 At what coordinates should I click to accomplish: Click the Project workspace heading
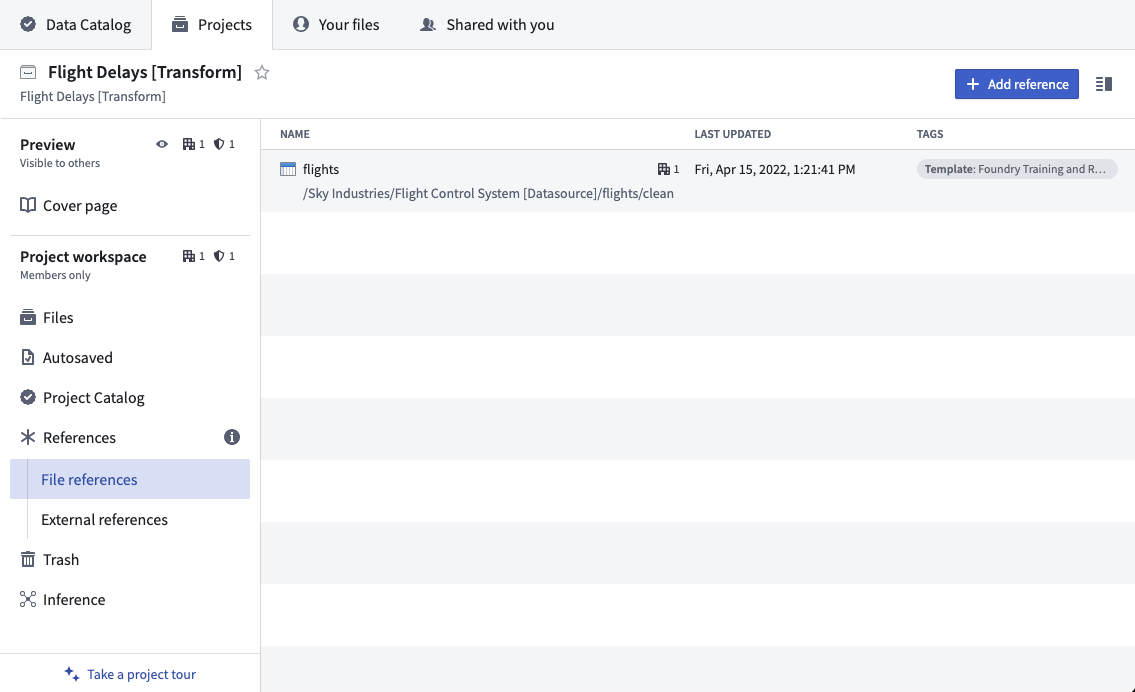(x=83, y=257)
